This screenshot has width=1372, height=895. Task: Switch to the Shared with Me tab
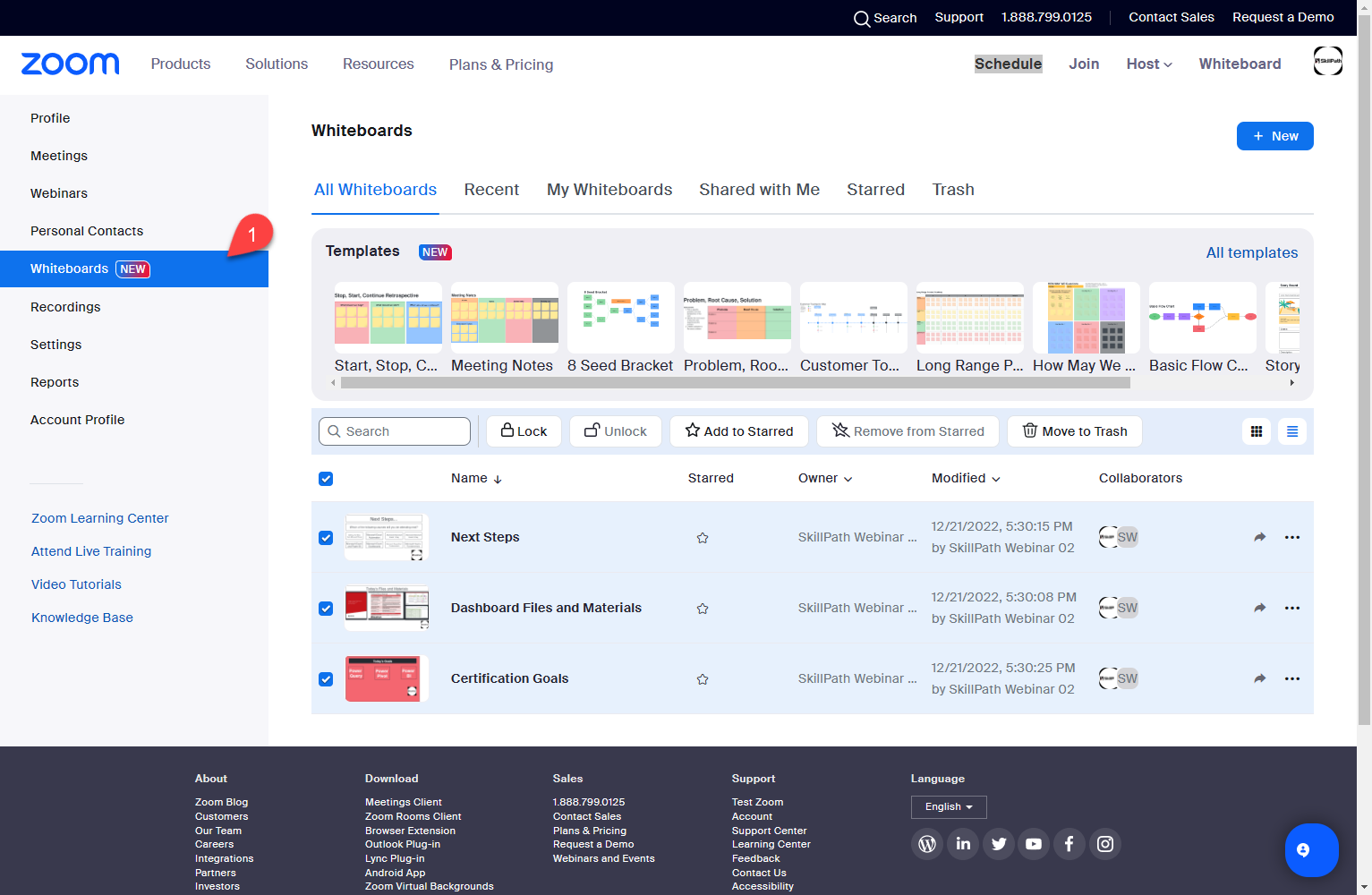click(759, 190)
